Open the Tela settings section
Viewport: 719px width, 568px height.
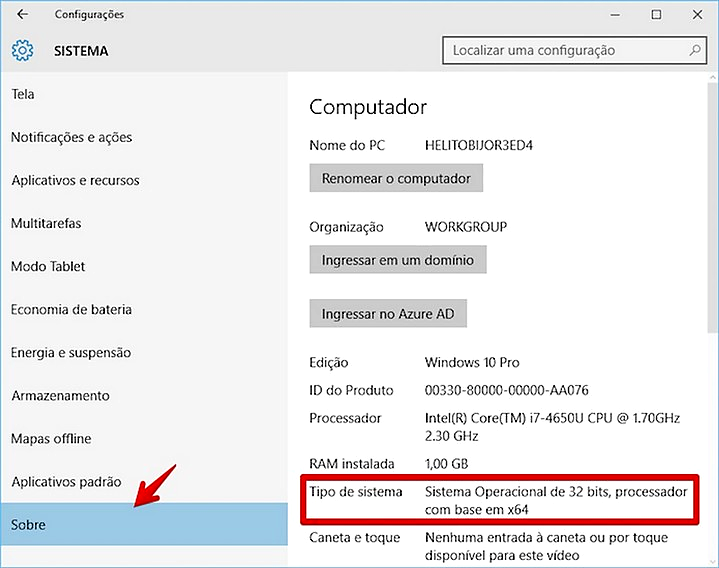[23, 94]
